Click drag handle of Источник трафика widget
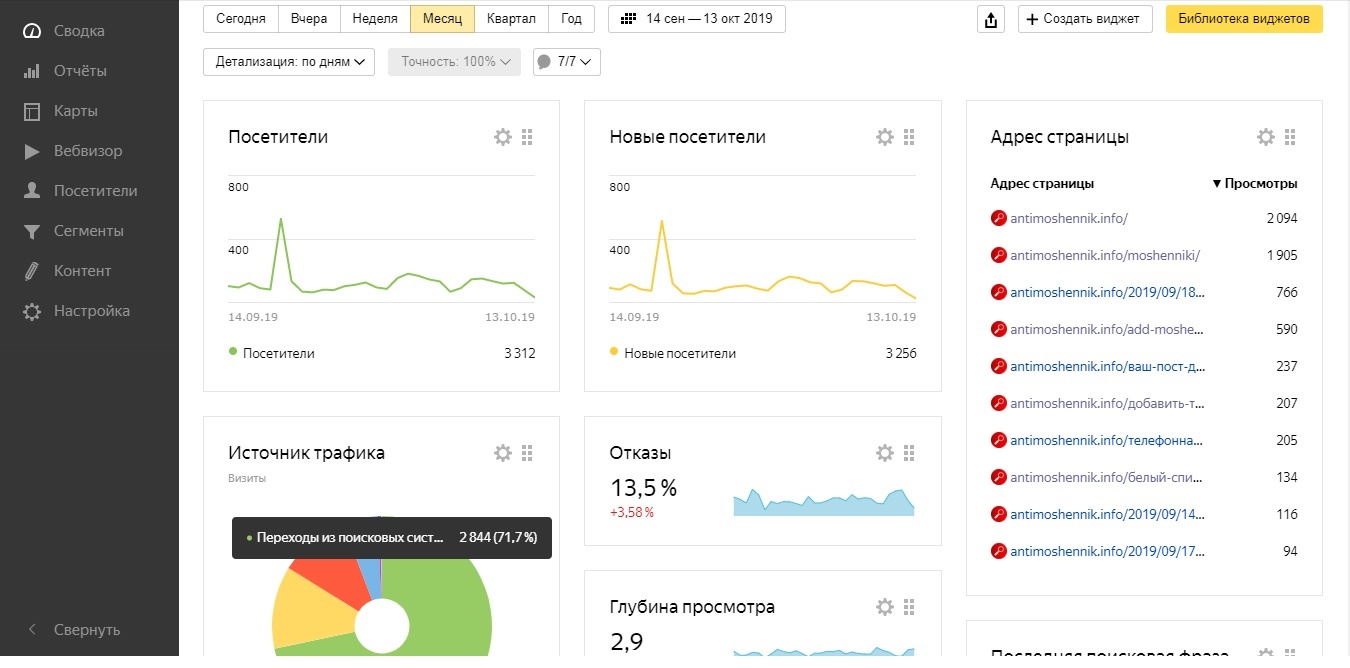 point(528,453)
